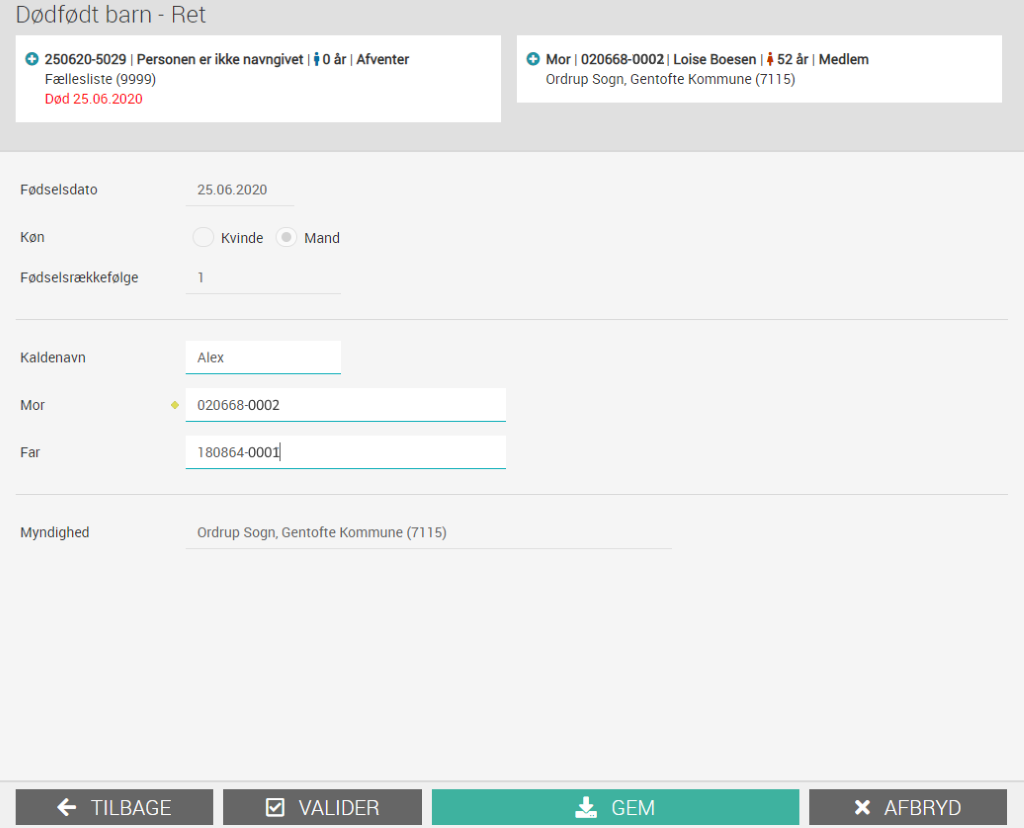Save with the GEM button
Viewport: 1024px width, 828px height.
pyautogui.click(x=615, y=807)
